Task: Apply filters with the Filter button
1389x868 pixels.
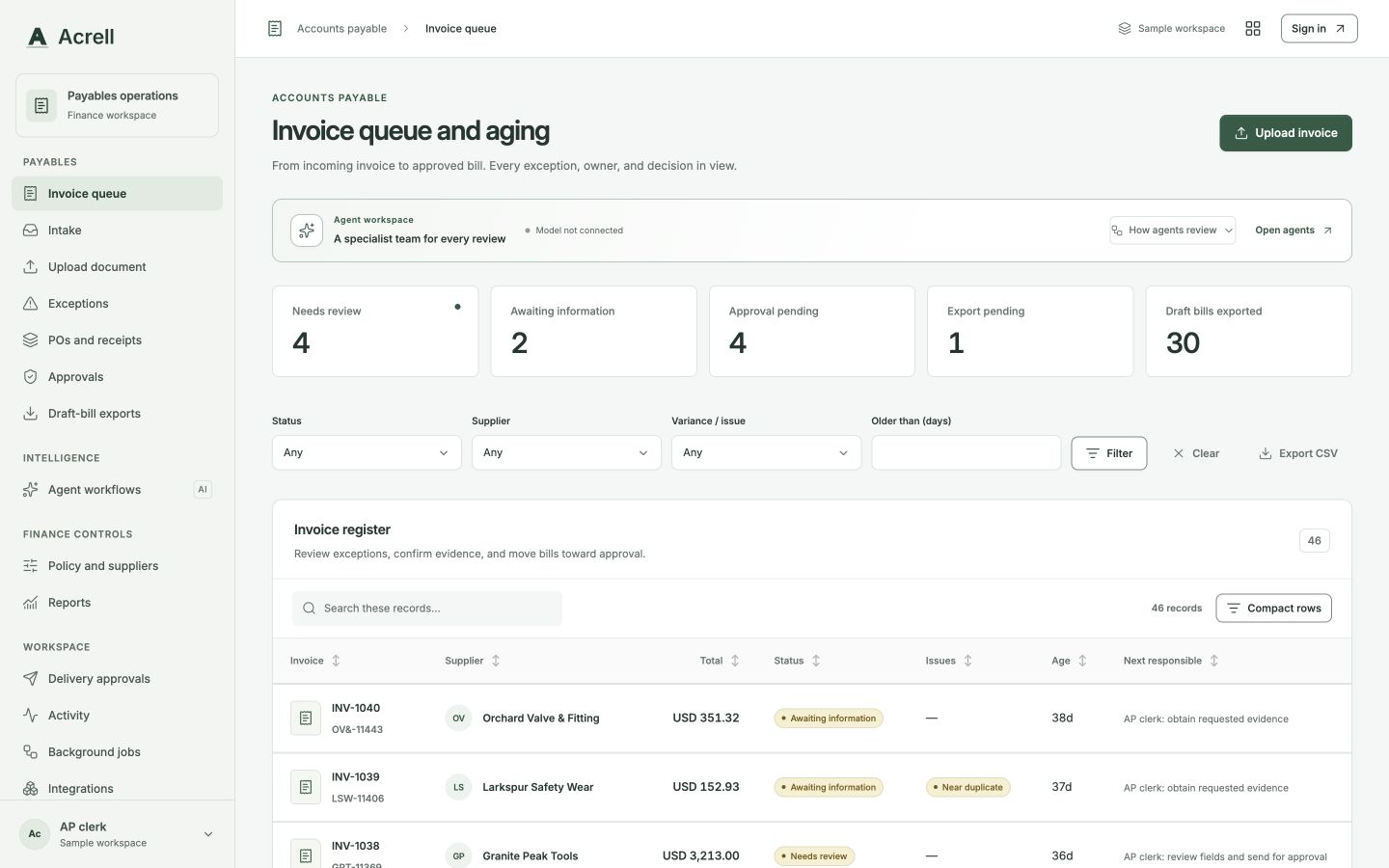Action: tap(1109, 453)
